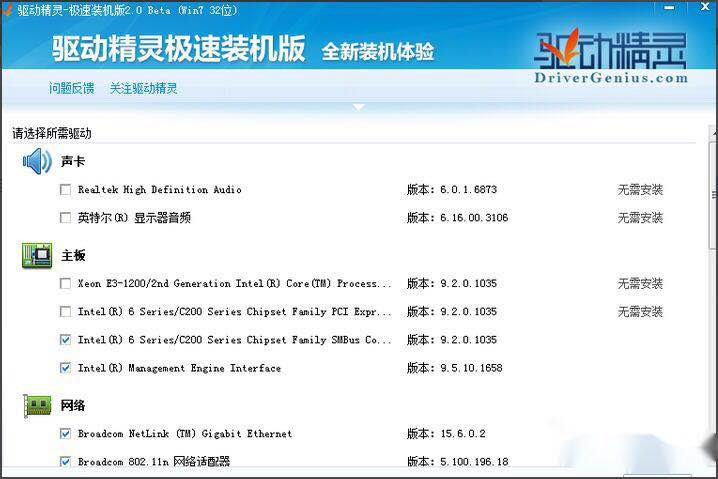Expand the header panel down arrow
Screen dimensions: 718x479
[359, 107]
